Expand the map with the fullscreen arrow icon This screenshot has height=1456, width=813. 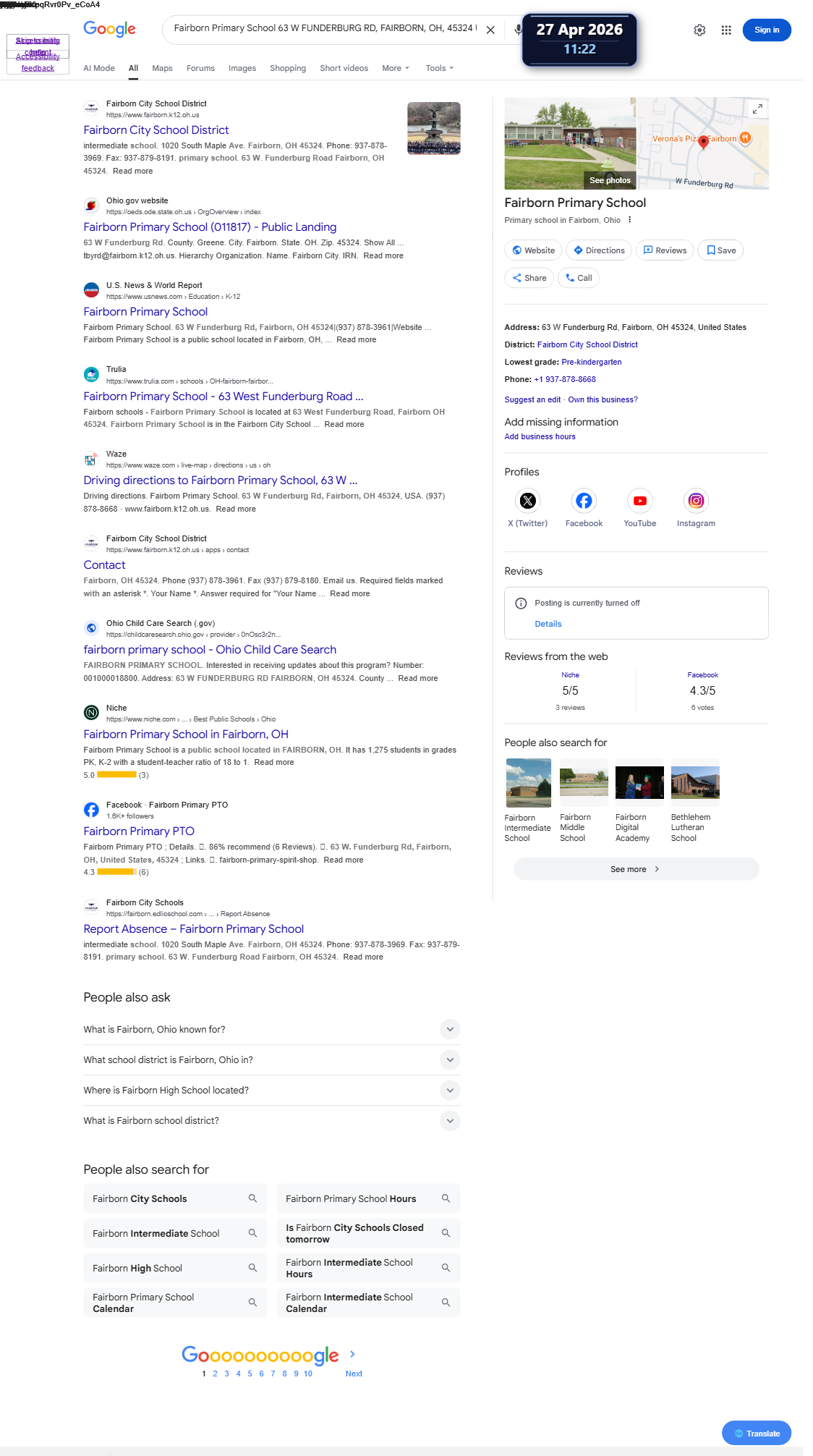pos(757,109)
